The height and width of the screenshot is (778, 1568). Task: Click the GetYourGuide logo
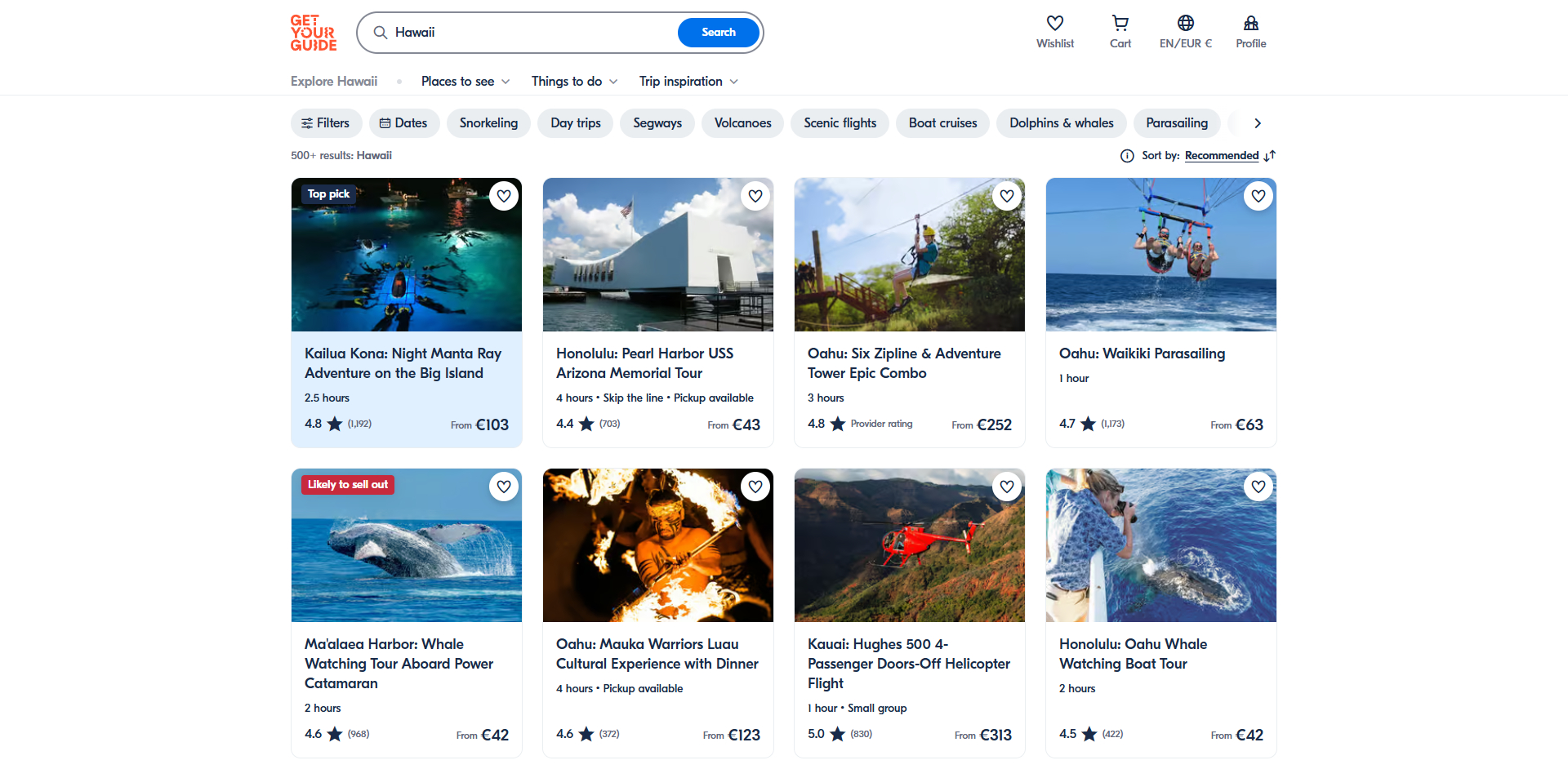click(314, 33)
